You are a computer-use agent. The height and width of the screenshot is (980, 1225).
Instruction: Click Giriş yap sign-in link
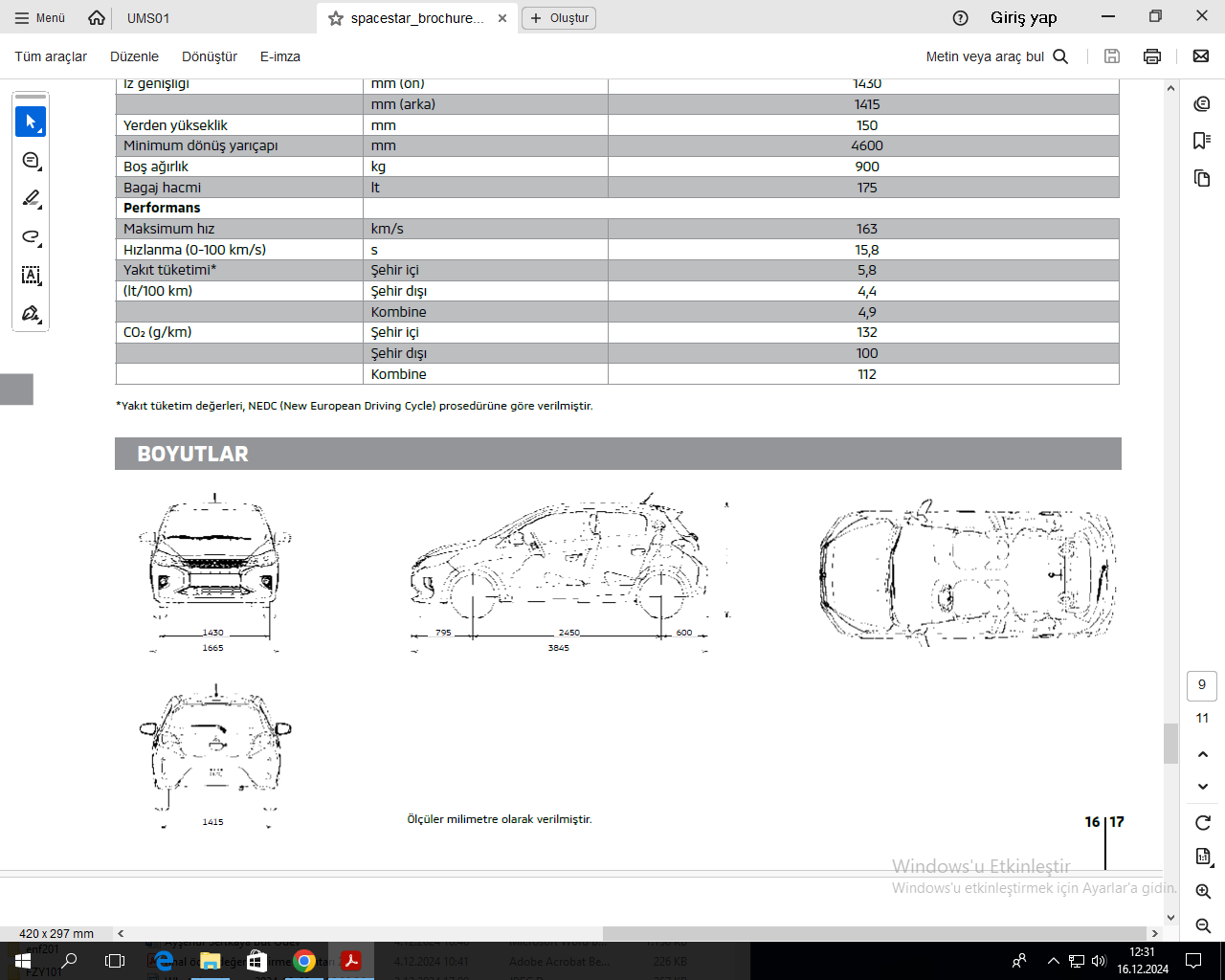(x=1023, y=18)
